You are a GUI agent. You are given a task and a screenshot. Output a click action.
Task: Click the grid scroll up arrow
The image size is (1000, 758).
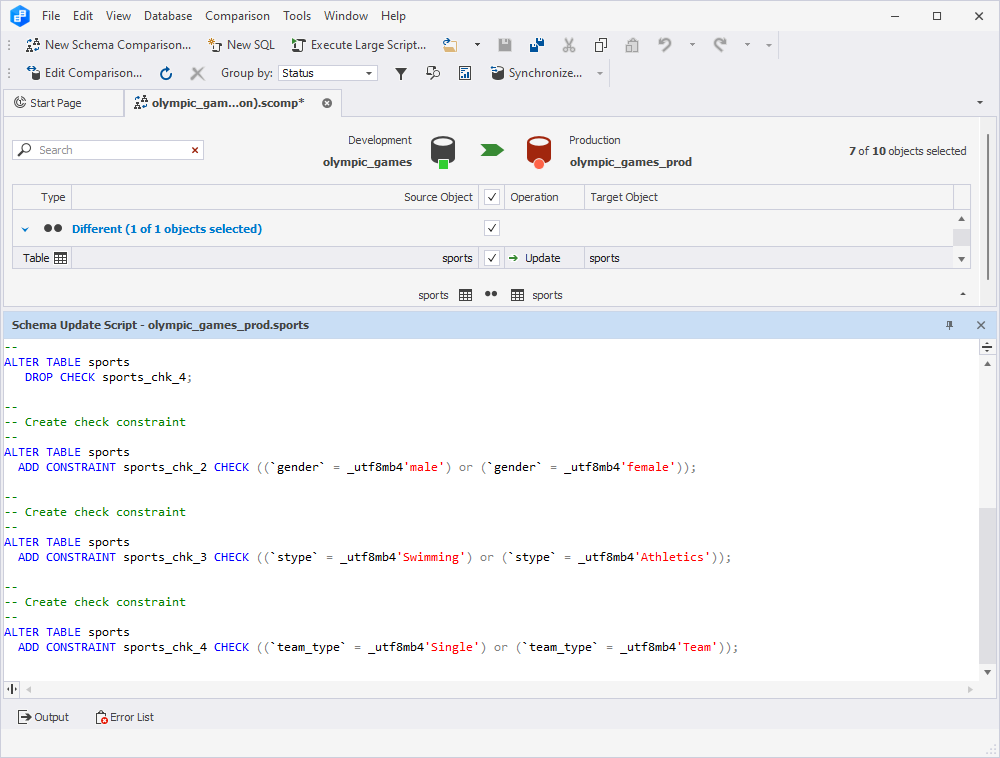coord(962,219)
